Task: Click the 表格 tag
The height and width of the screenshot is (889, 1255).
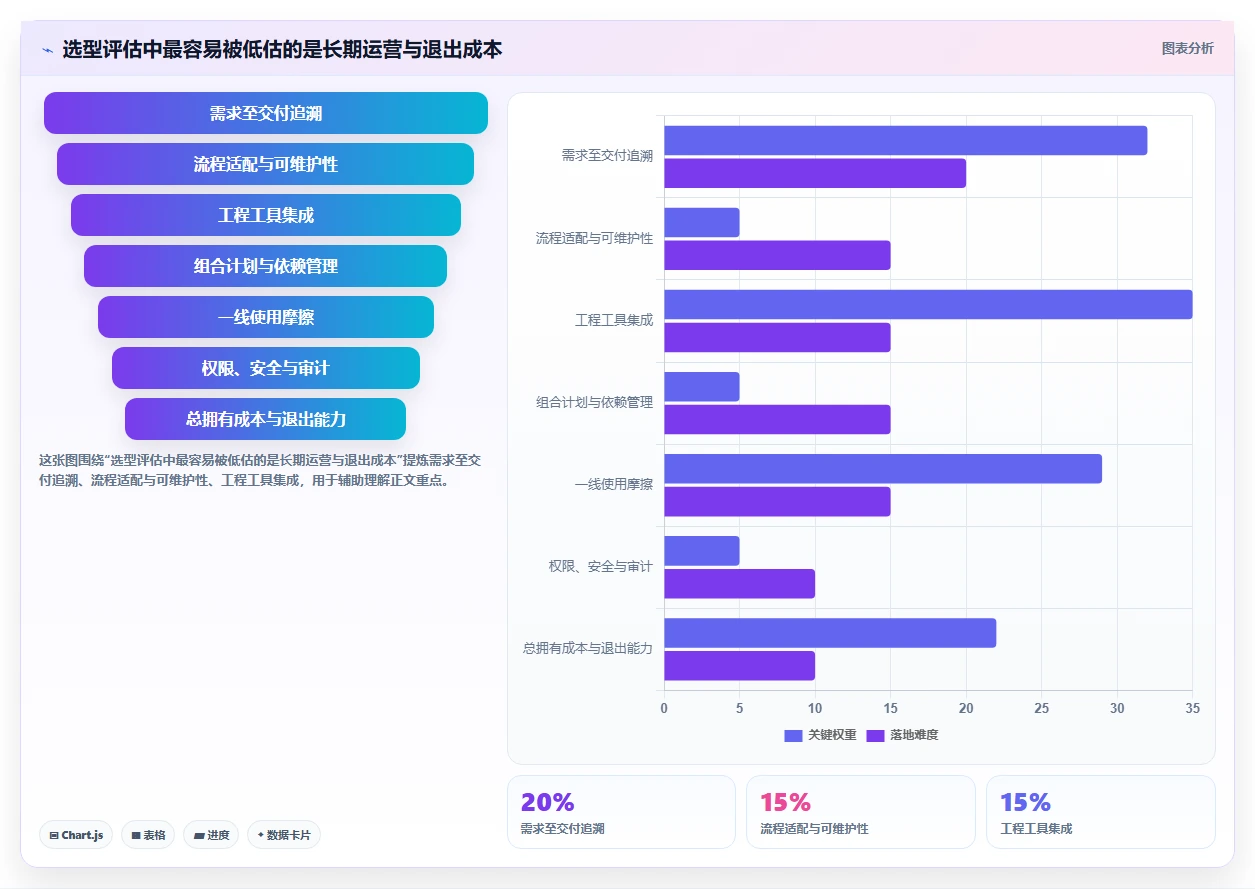Action: coord(148,835)
